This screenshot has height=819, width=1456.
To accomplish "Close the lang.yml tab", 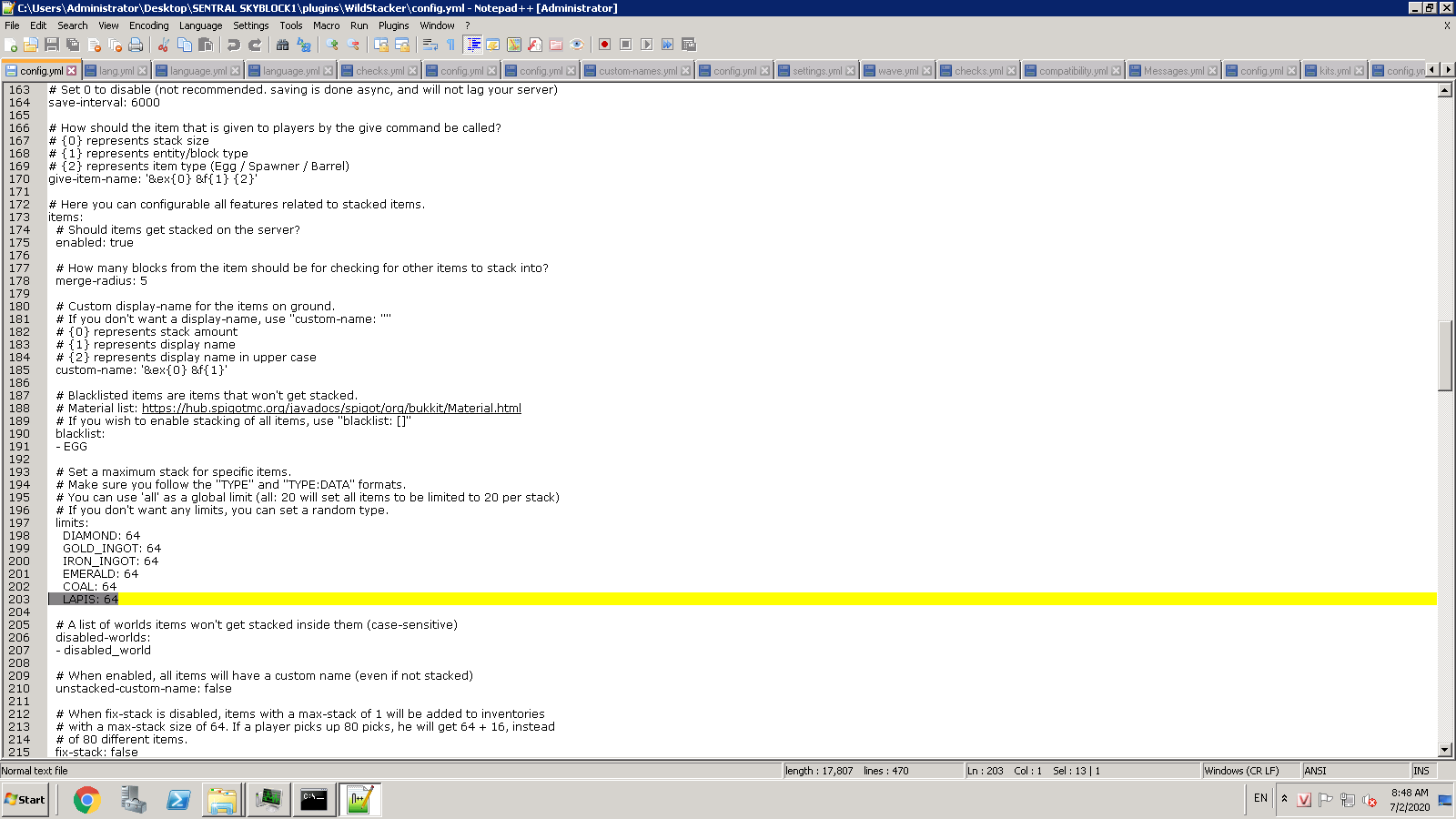I will click(143, 71).
